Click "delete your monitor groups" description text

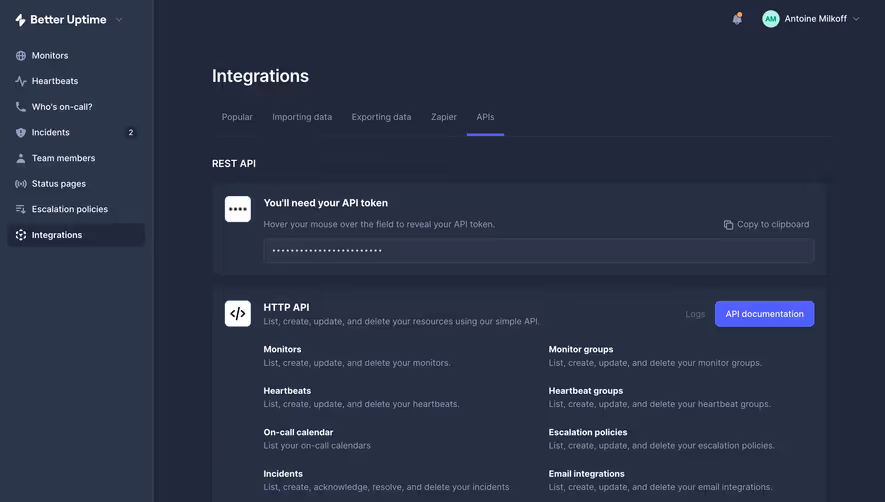click(x=706, y=363)
